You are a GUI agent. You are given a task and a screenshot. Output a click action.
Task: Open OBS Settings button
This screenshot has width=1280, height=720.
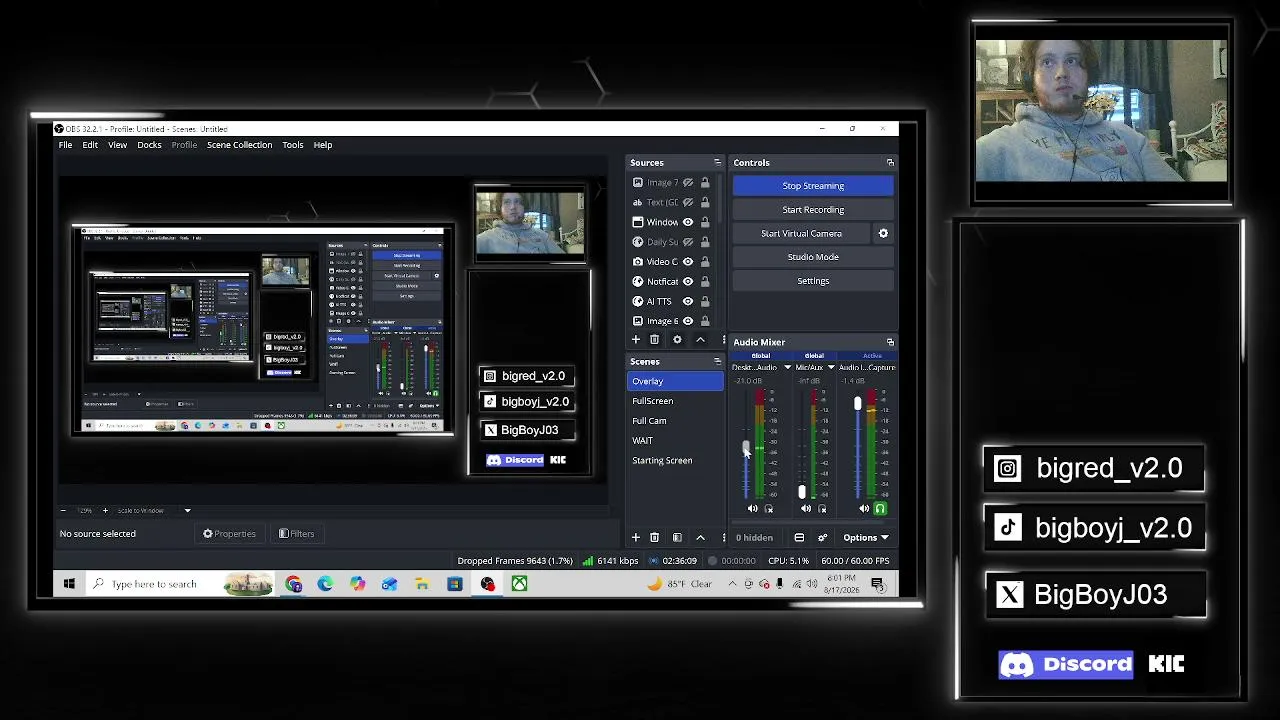point(813,281)
